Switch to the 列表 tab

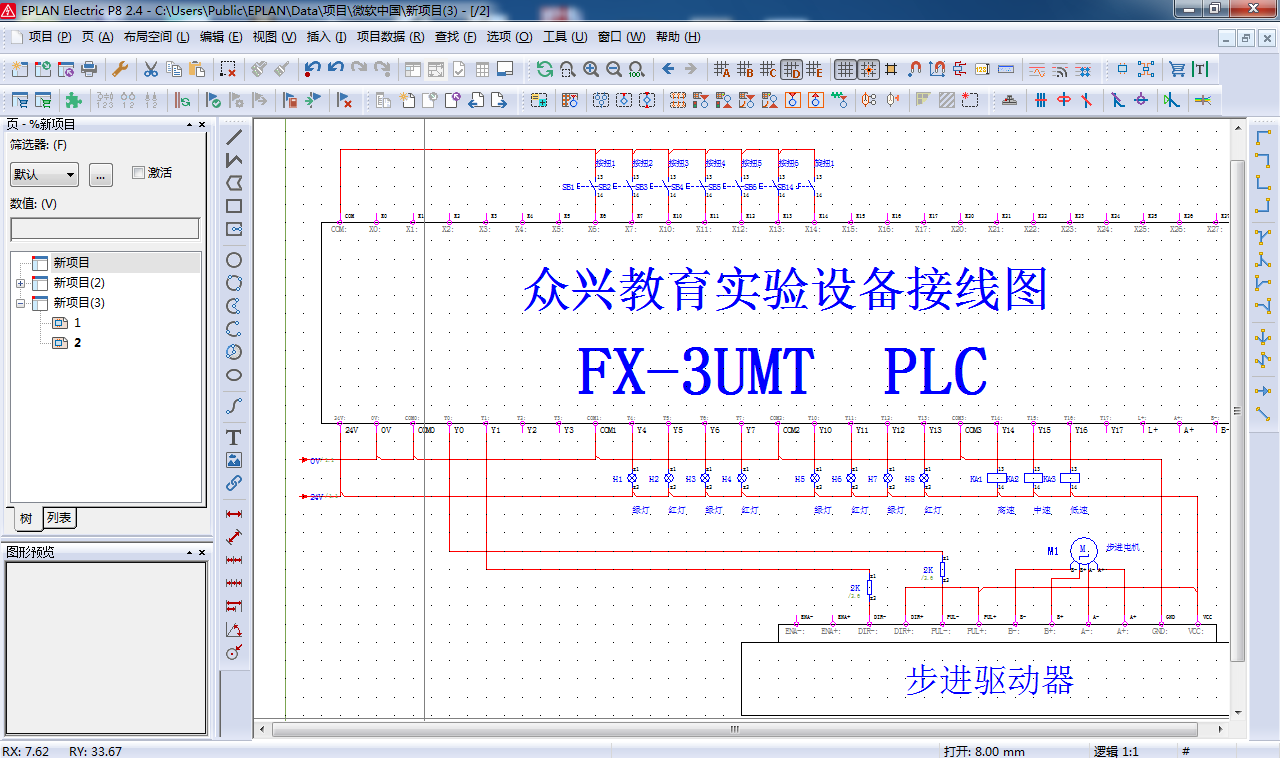(x=59, y=518)
